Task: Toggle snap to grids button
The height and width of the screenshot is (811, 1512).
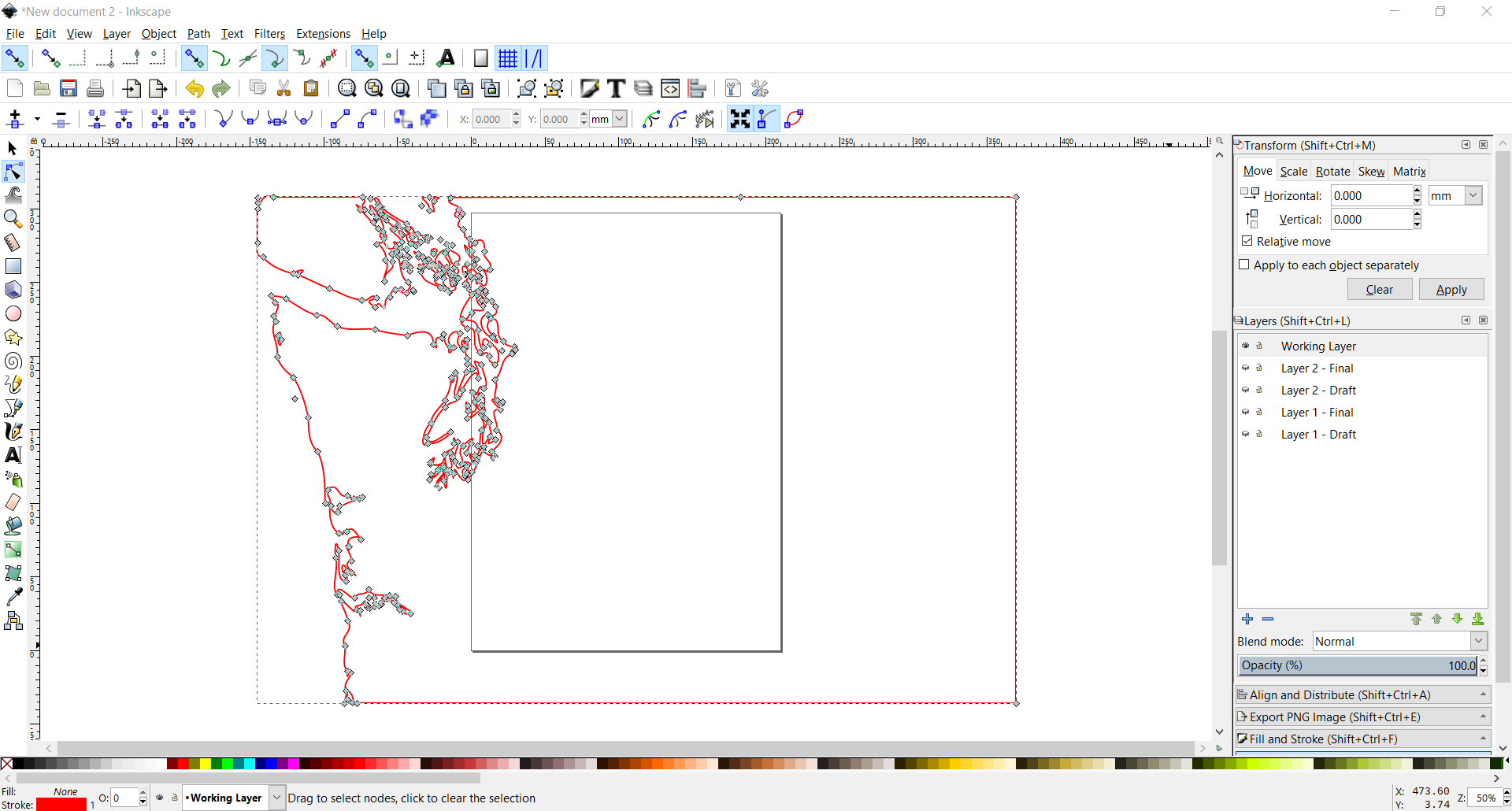Action: (508, 58)
